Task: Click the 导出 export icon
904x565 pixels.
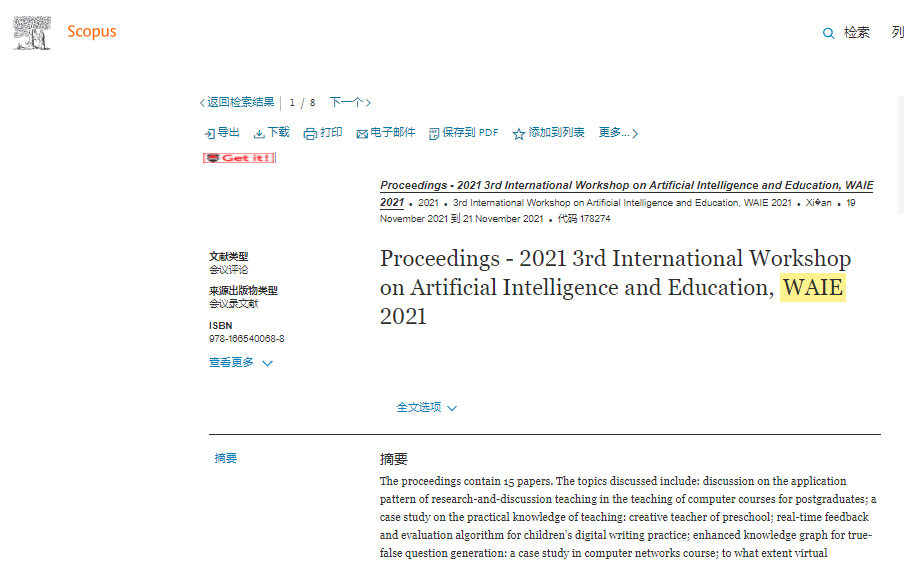Action: 209,134
